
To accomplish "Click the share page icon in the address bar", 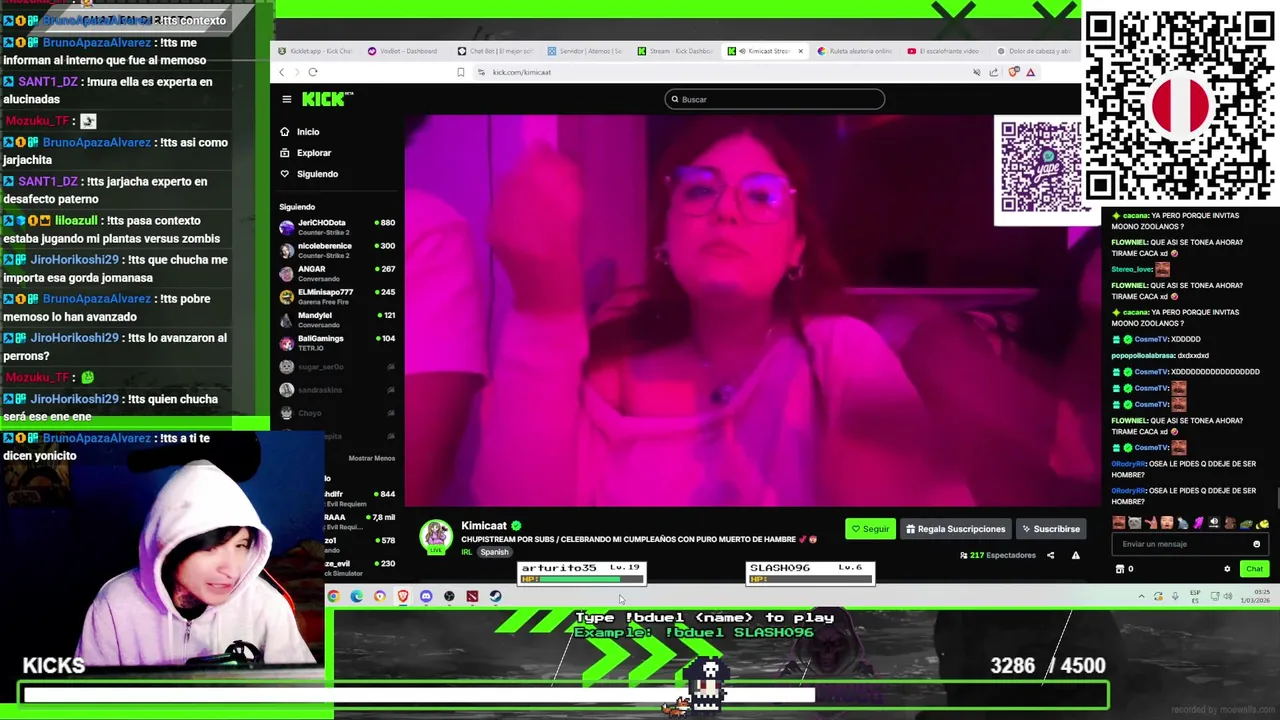I will 993,72.
